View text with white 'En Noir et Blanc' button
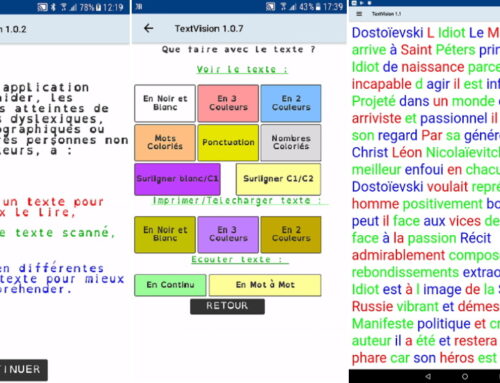The height and width of the screenshot is (383, 500). 165,103
